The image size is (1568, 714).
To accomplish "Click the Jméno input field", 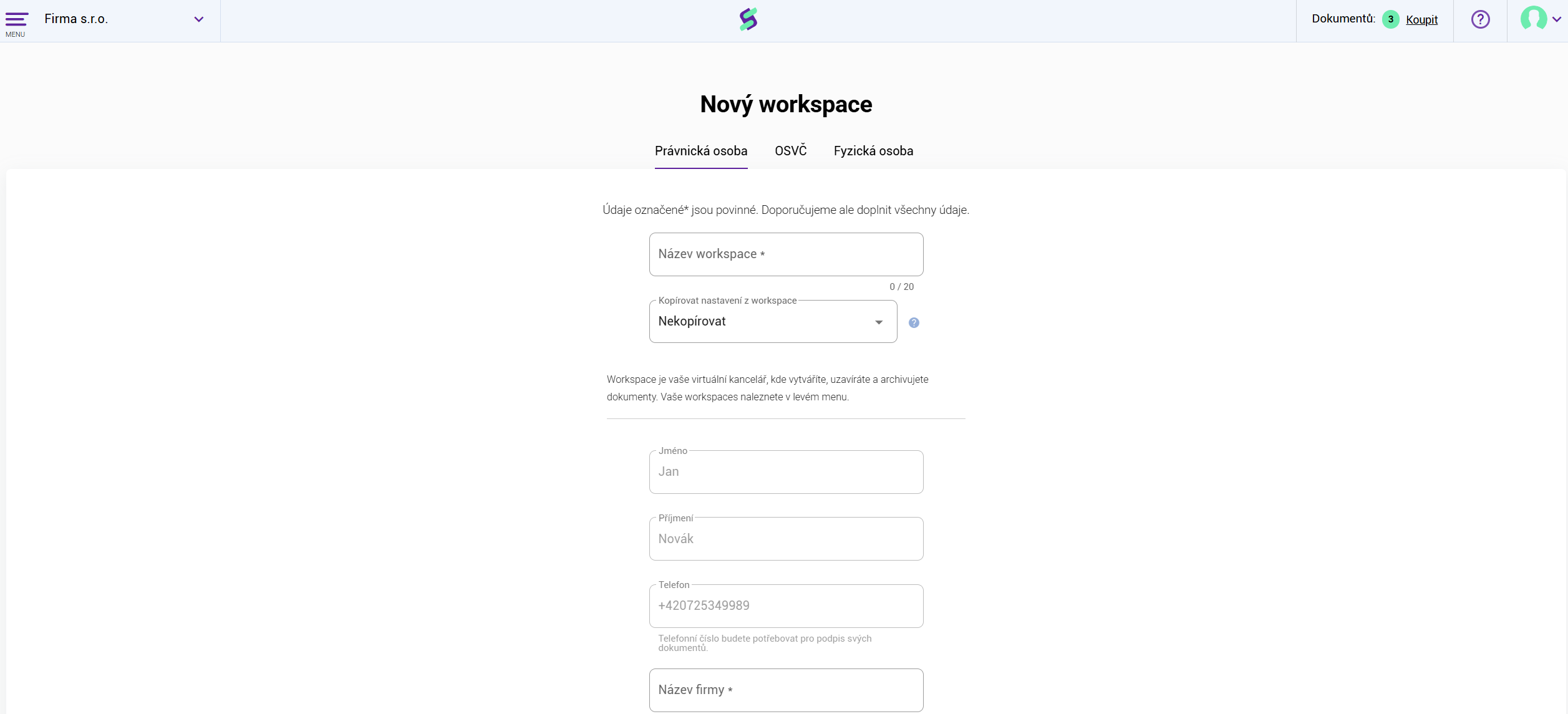I will tap(785, 472).
